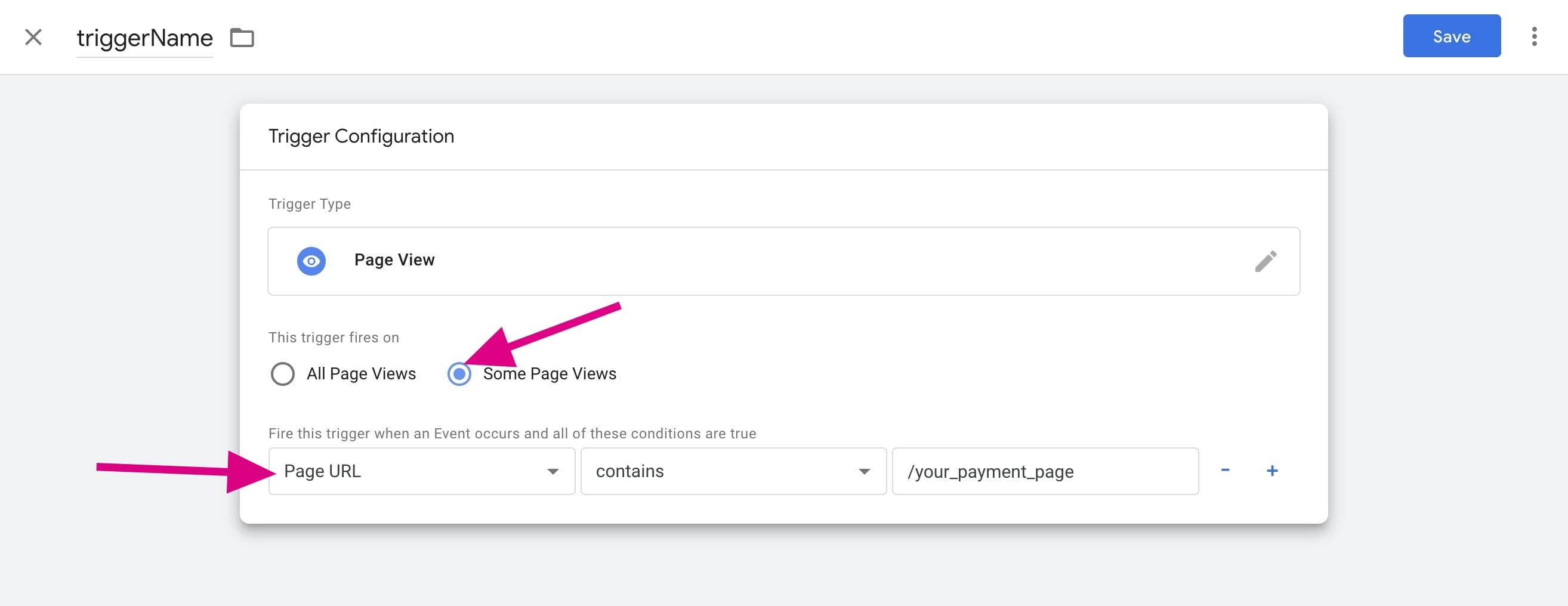Open the contains operator dropdown

(733, 471)
